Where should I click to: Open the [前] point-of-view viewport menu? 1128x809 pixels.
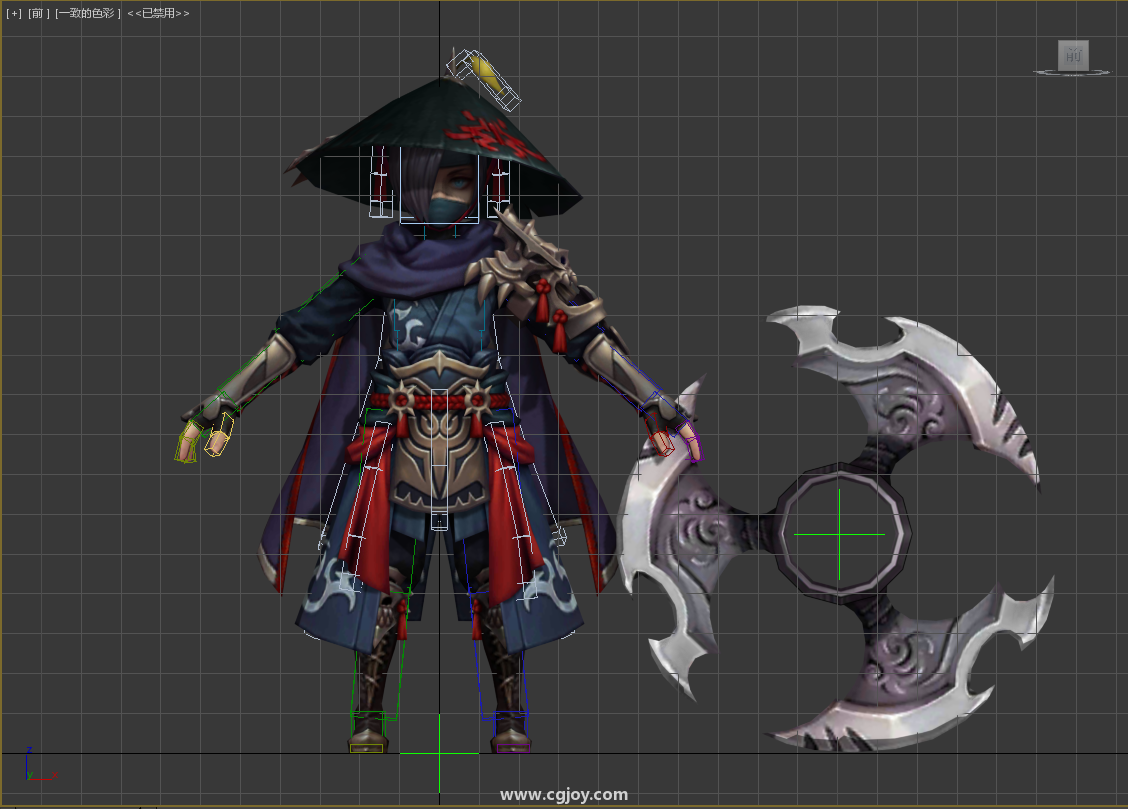click(x=38, y=14)
